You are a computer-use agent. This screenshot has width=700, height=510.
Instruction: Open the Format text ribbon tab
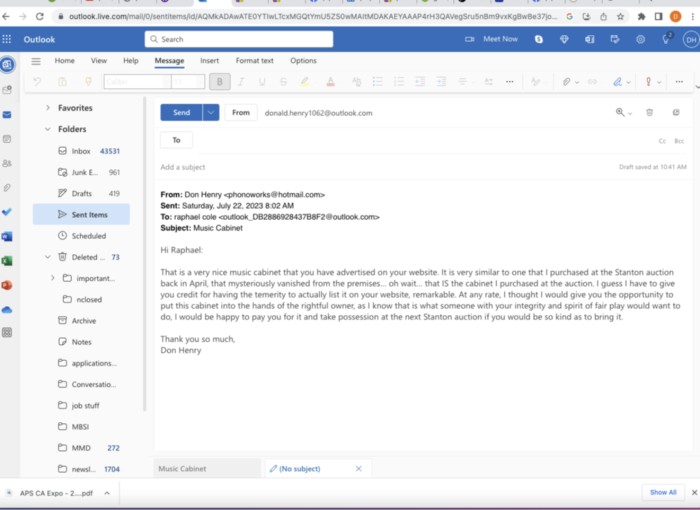[x=254, y=61]
